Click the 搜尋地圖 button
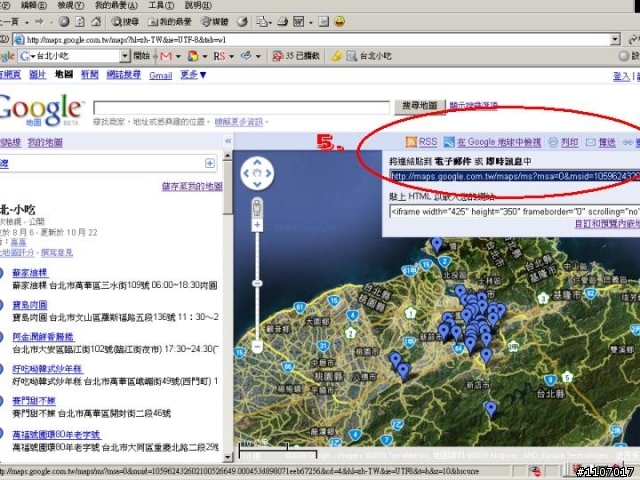The height and width of the screenshot is (480, 640). pos(419,105)
